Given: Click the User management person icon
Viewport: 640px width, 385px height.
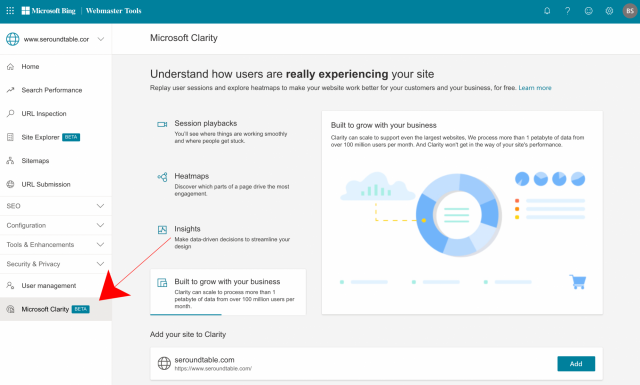Looking at the screenshot, I should 10,285.
